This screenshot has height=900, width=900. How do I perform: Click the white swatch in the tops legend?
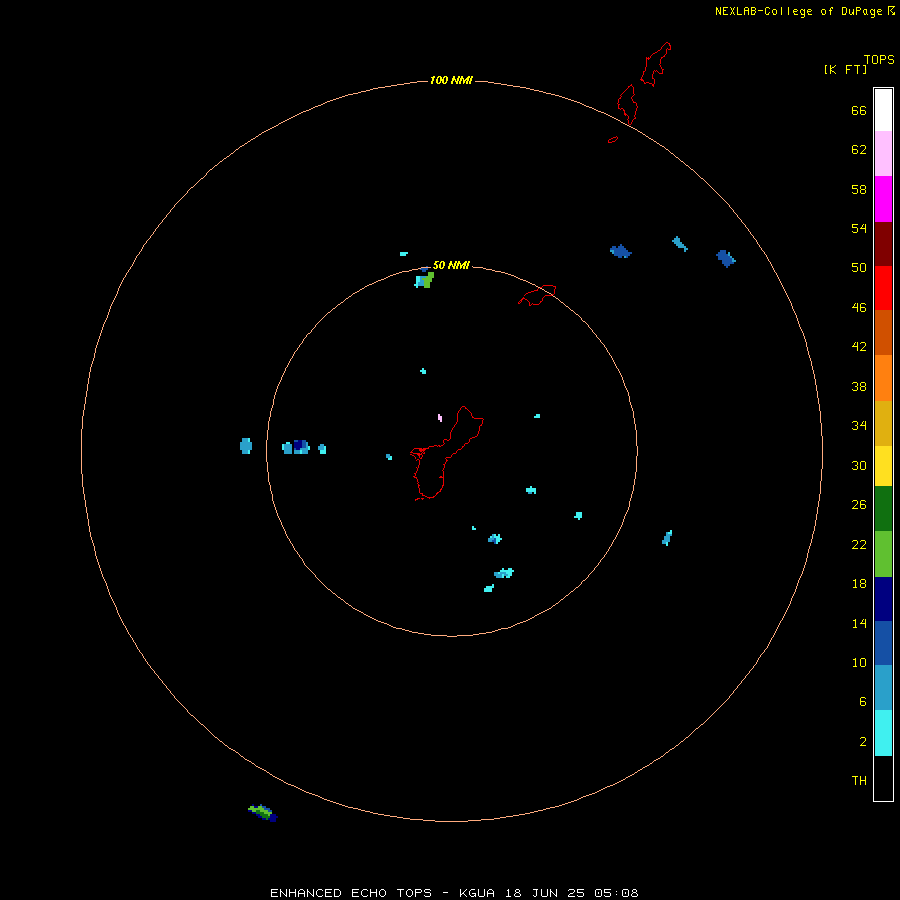coord(883,110)
